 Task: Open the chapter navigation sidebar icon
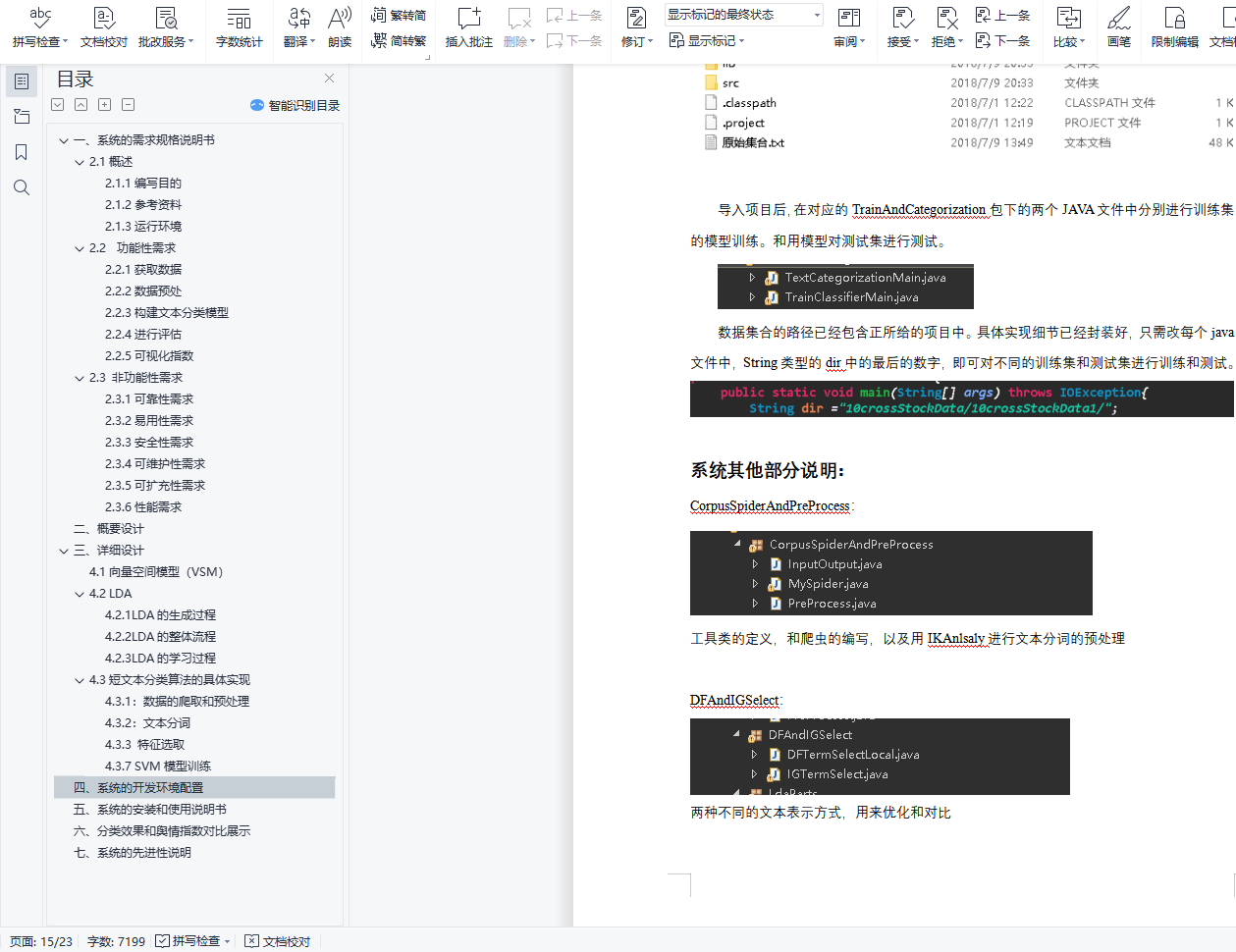click(x=22, y=117)
